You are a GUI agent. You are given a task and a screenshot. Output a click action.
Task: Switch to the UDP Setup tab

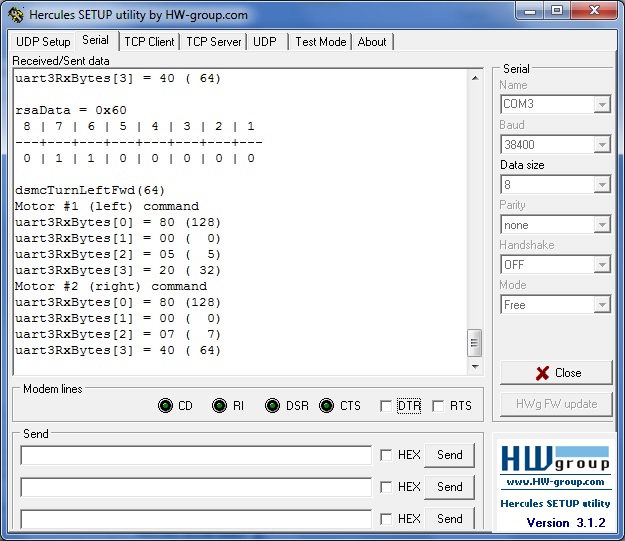(43, 42)
